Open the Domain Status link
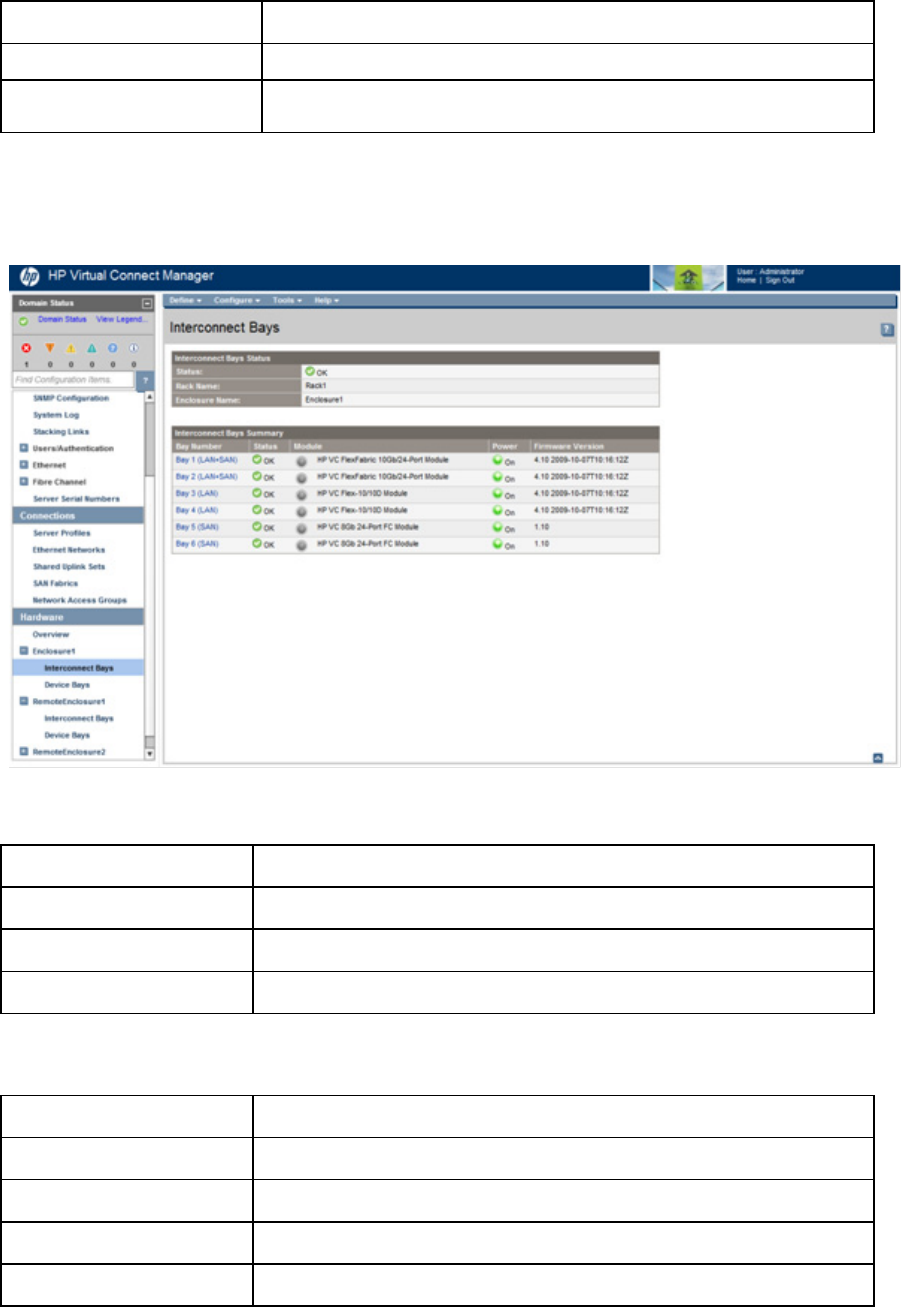The image size is (902, 1307). [x=62, y=319]
